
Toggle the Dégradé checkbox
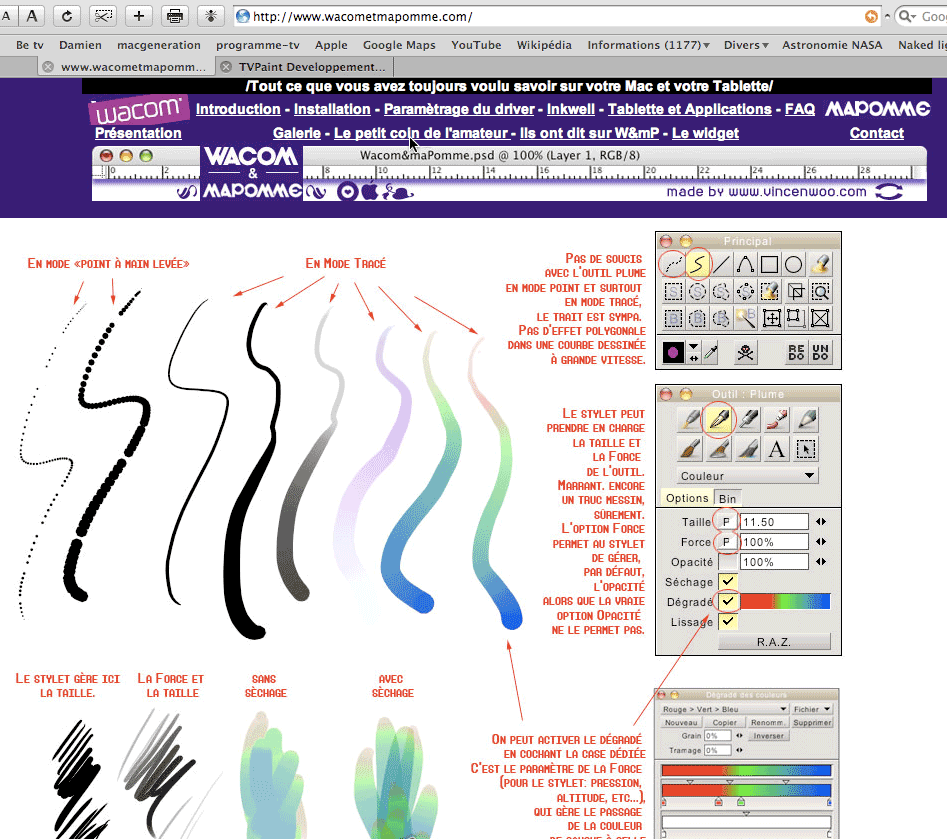pos(728,602)
